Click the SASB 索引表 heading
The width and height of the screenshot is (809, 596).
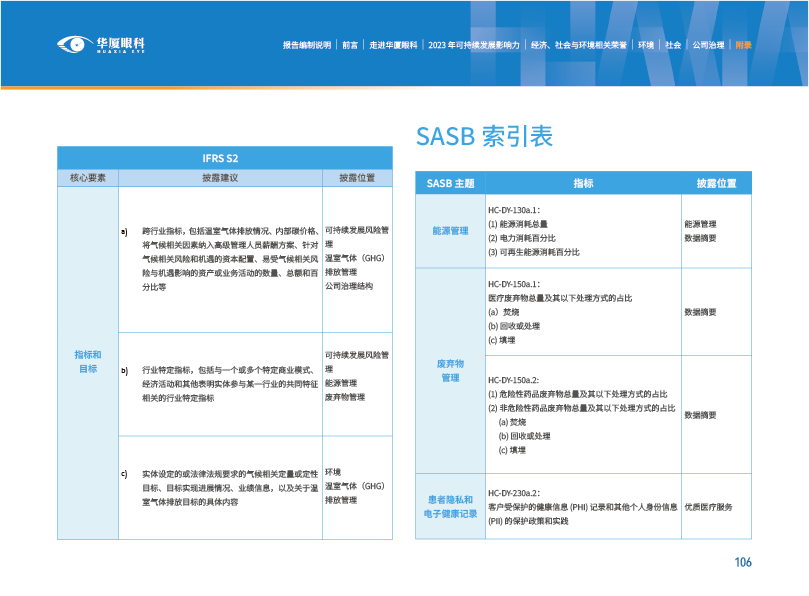(x=484, y=137)
